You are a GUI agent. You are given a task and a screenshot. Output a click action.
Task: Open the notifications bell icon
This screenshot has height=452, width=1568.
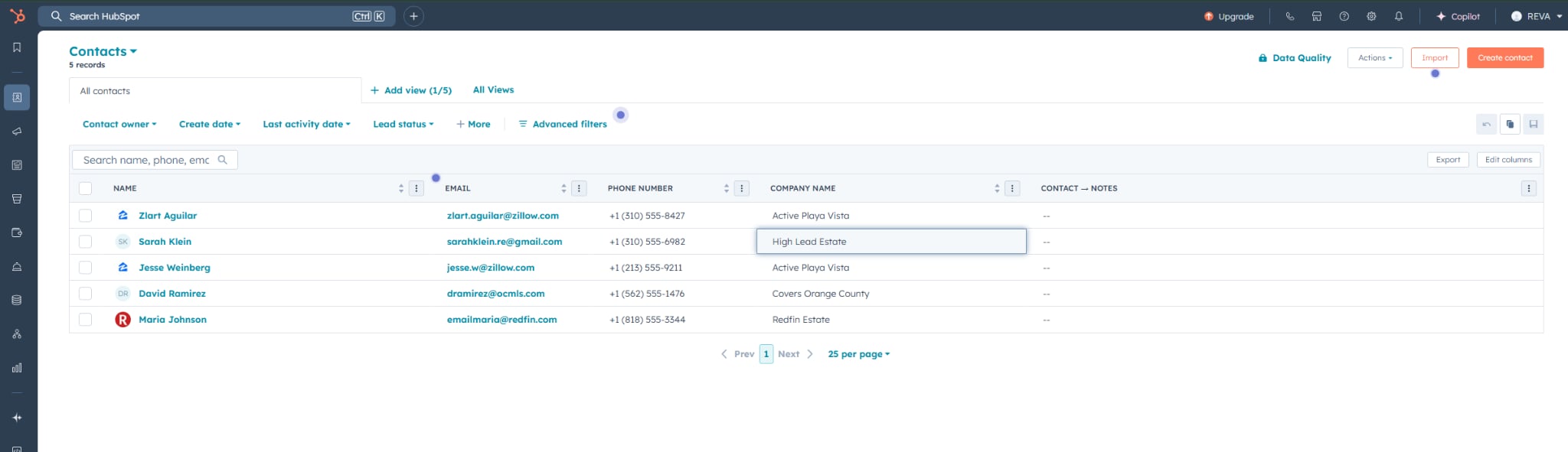coord(1399,16)
